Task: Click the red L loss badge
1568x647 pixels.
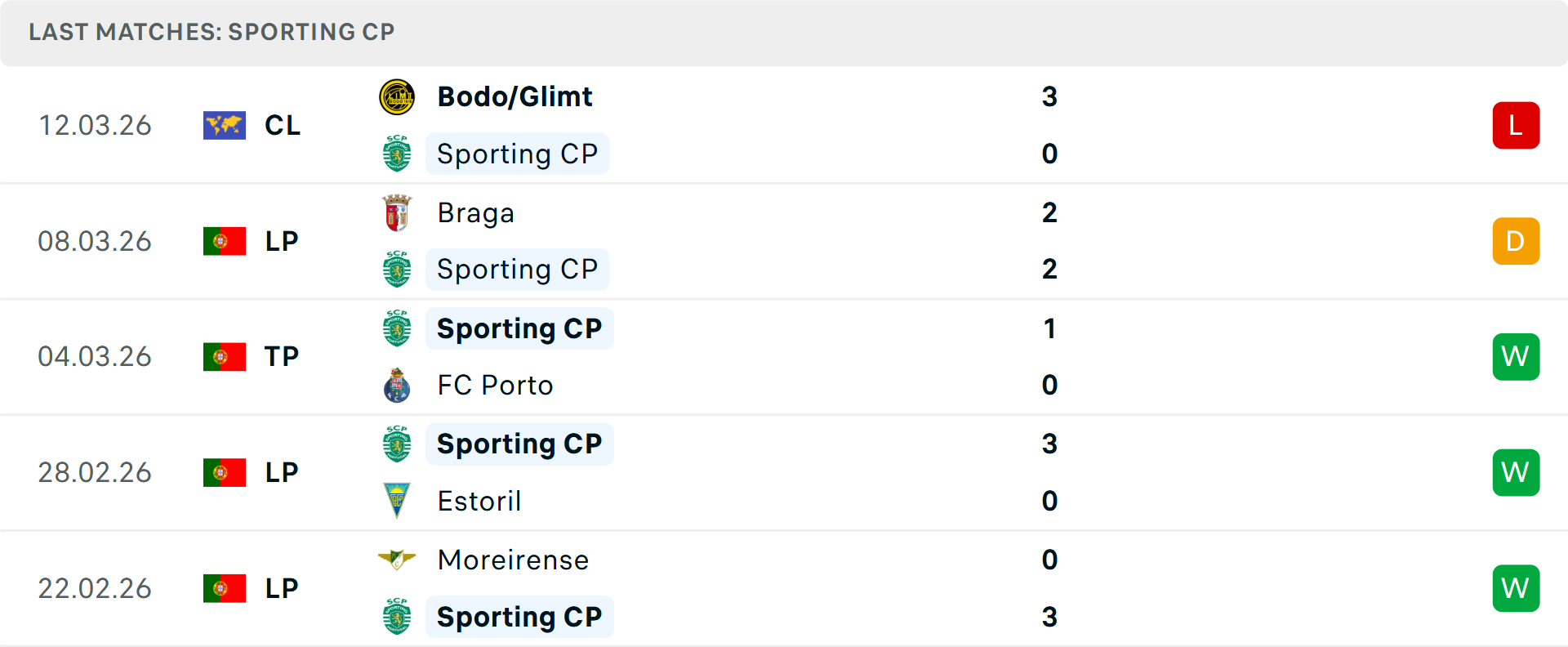Action: pyautogui.click(x=1516, y=126)
